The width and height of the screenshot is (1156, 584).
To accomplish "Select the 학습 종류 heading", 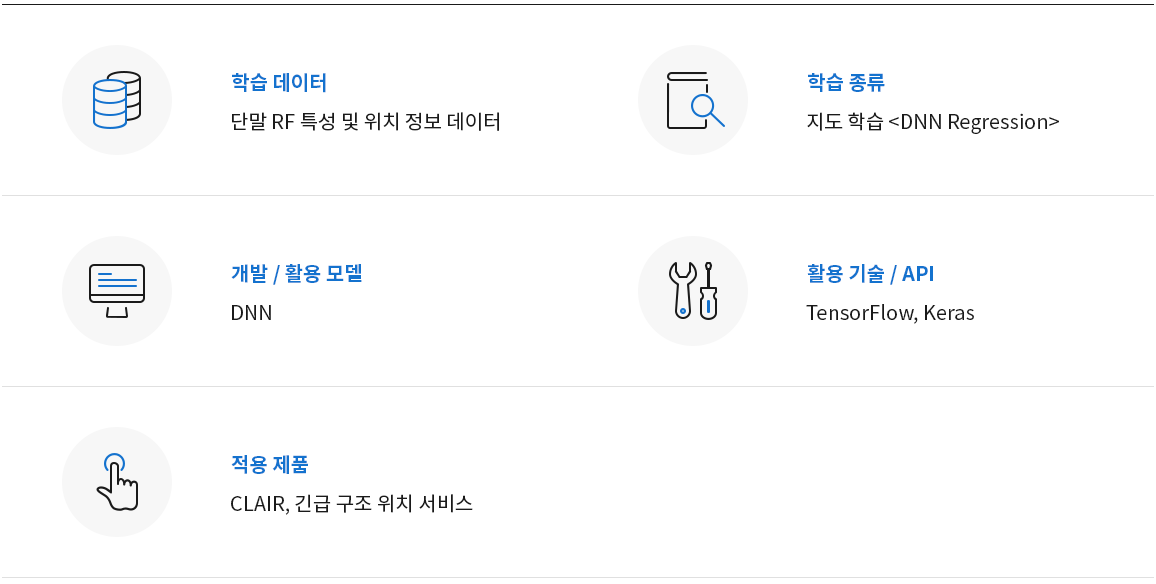I will pyautogui.click(x=846, y=82).
